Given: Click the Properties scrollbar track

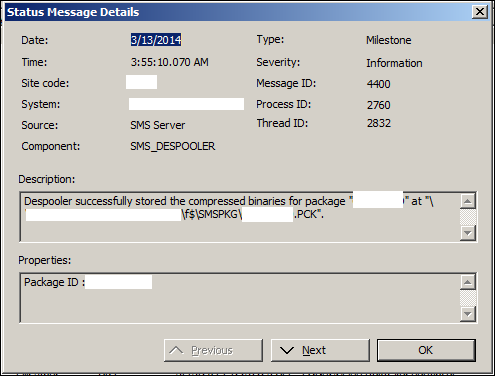Looking at the screenshot, I should [x=468, y=298].
